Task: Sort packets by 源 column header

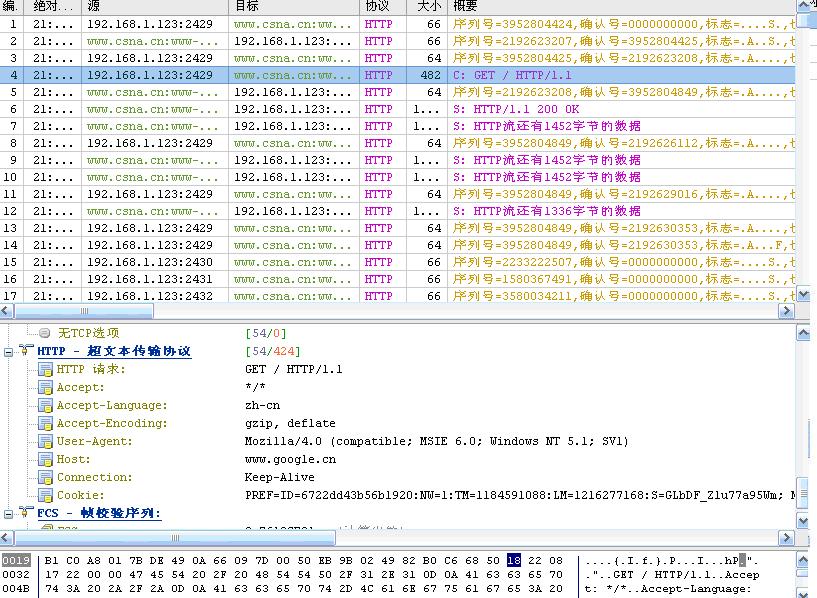Action: point(155,6)
